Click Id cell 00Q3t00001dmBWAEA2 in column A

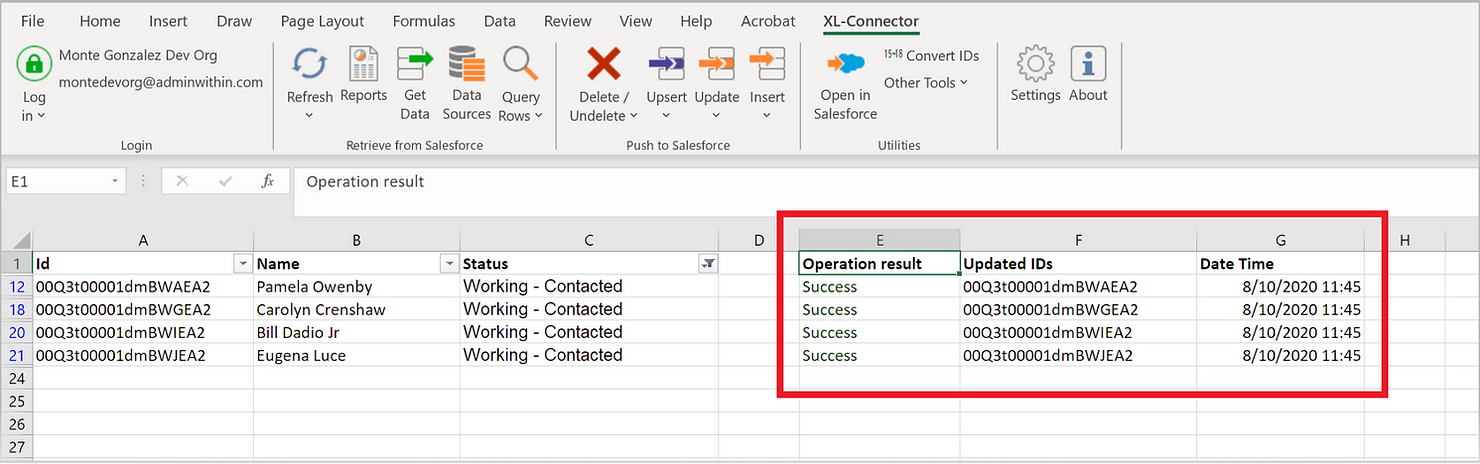143,287
